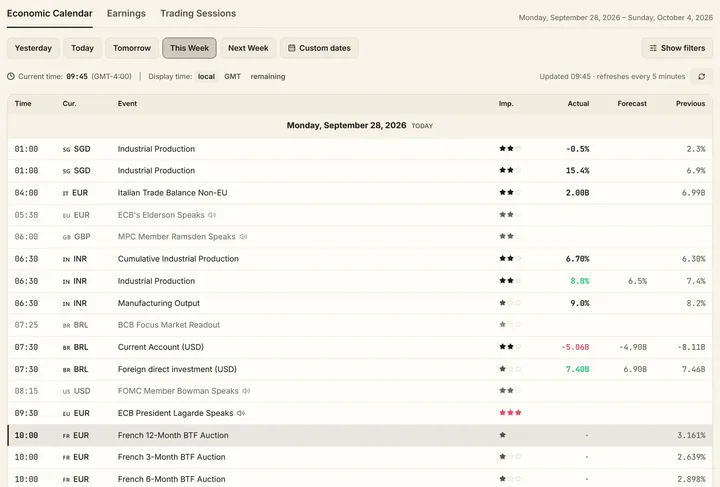
Task: Click importance stars for Italian Trade Balance Non-EU
Action: coord(510,192)
